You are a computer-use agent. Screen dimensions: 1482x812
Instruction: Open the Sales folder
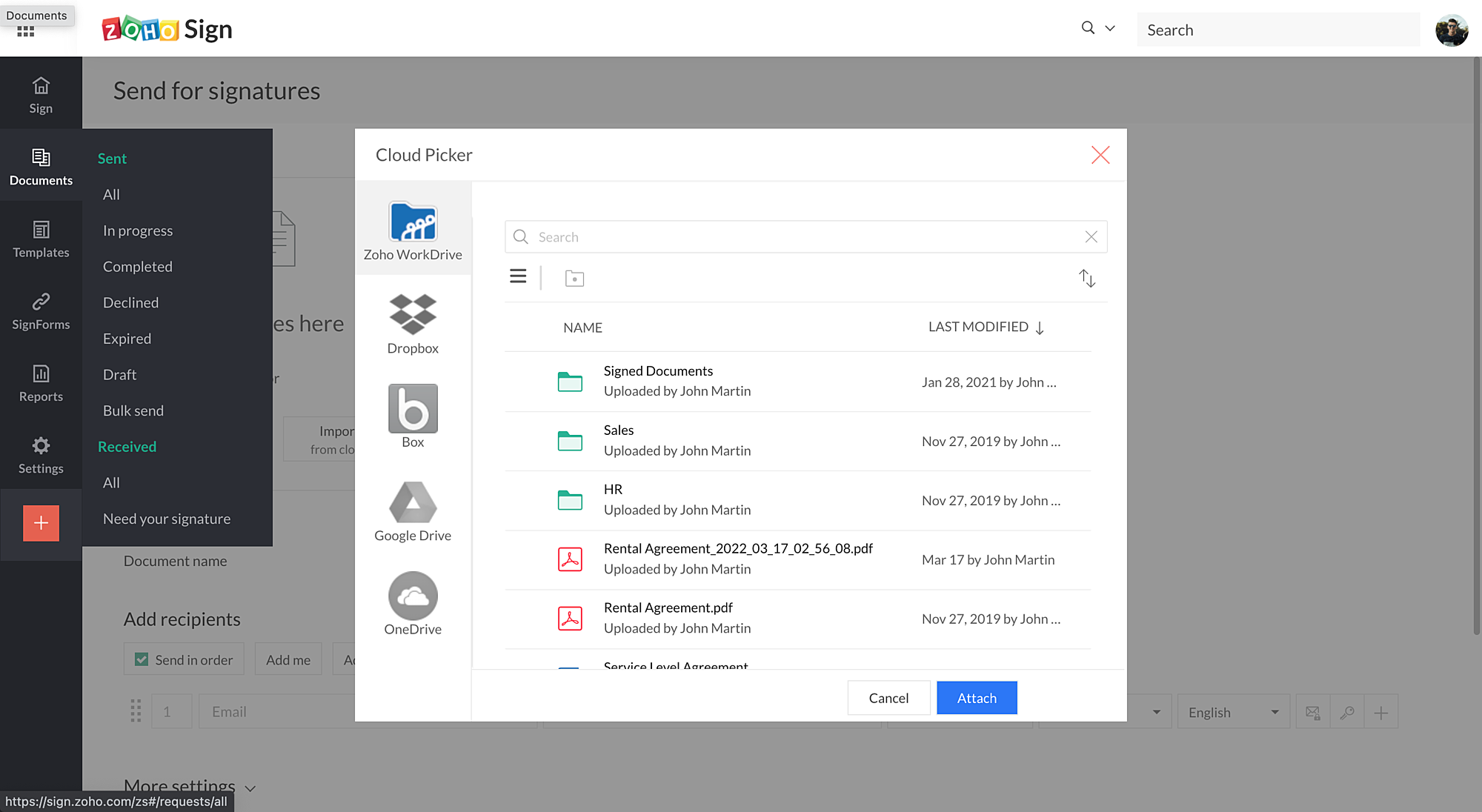point(797,441)
